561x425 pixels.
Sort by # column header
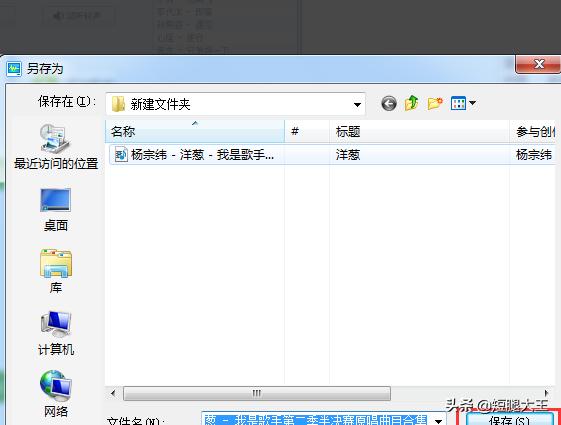click(307, 132)
